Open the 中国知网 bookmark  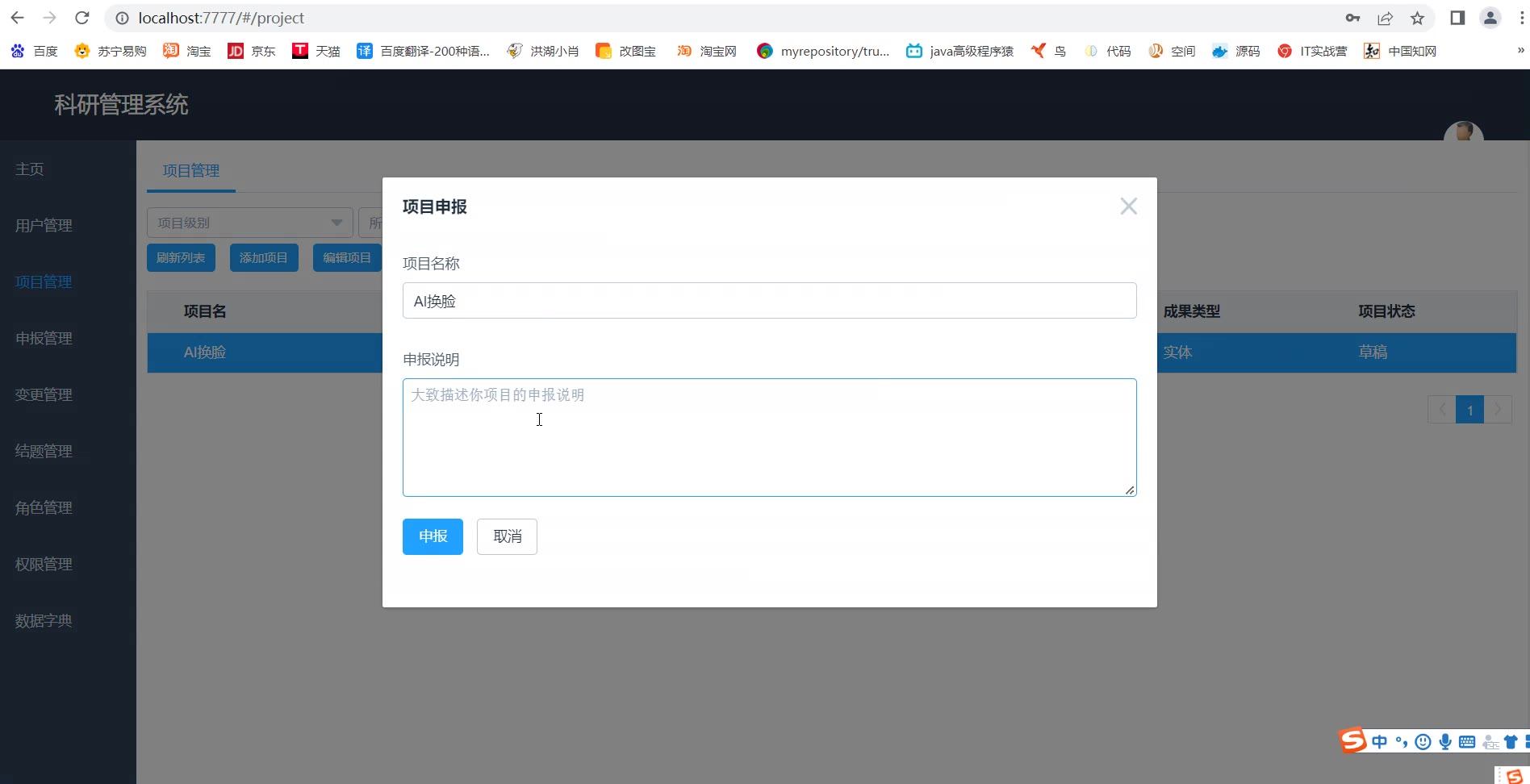coord(1400,51)
